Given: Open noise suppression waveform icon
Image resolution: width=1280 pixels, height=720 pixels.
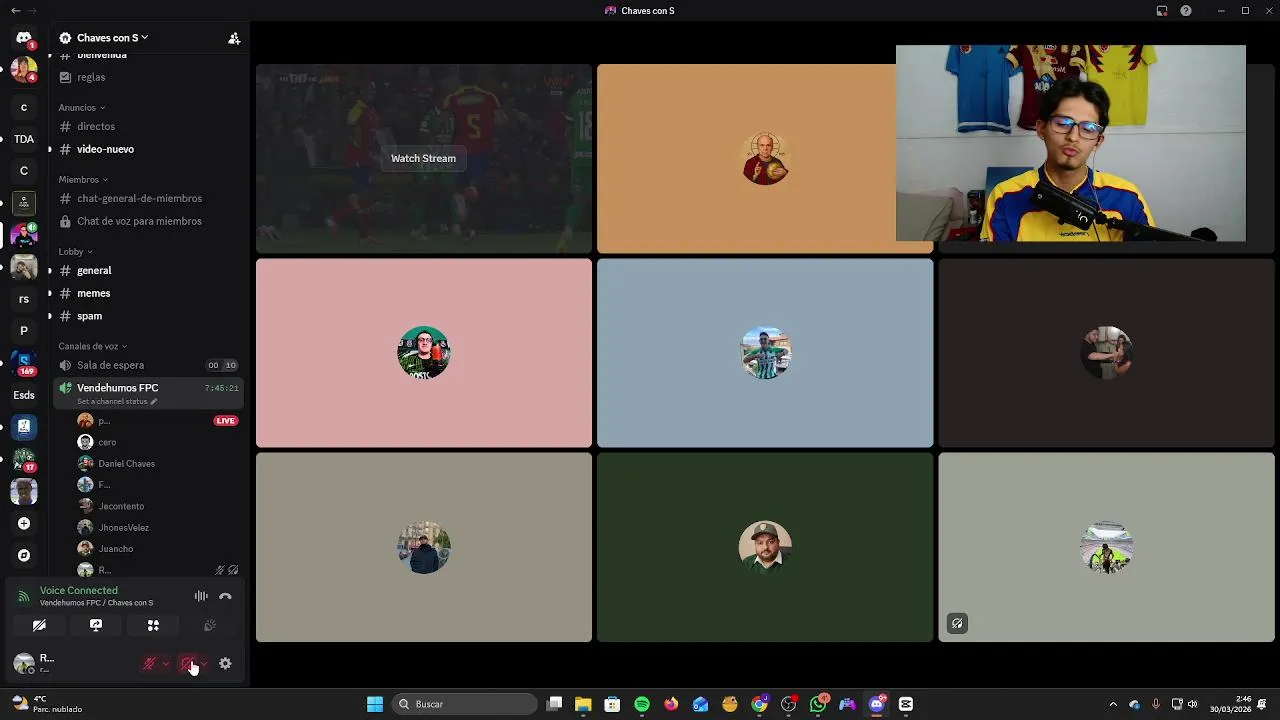Looking at the screenshot, I should pyautogui.click(x=201, y=596).
